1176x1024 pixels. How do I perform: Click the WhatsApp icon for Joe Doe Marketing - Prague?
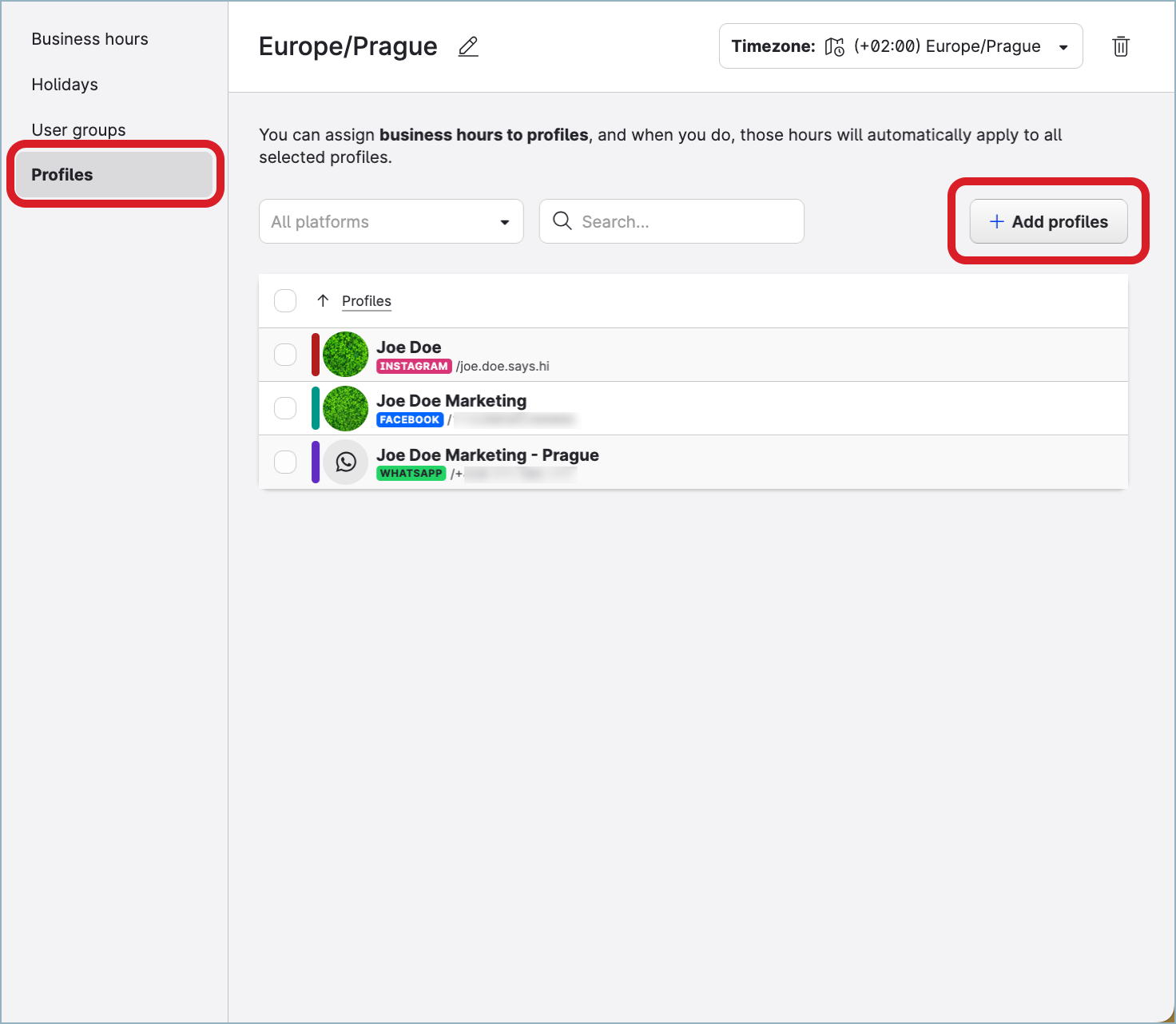346,462
